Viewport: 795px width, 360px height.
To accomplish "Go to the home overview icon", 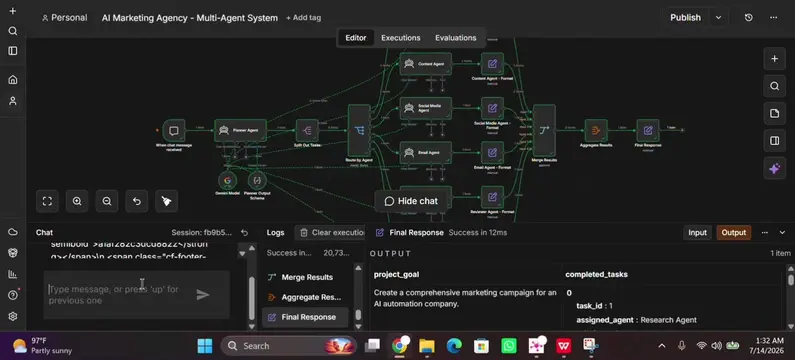I will (x=13, y=80).
